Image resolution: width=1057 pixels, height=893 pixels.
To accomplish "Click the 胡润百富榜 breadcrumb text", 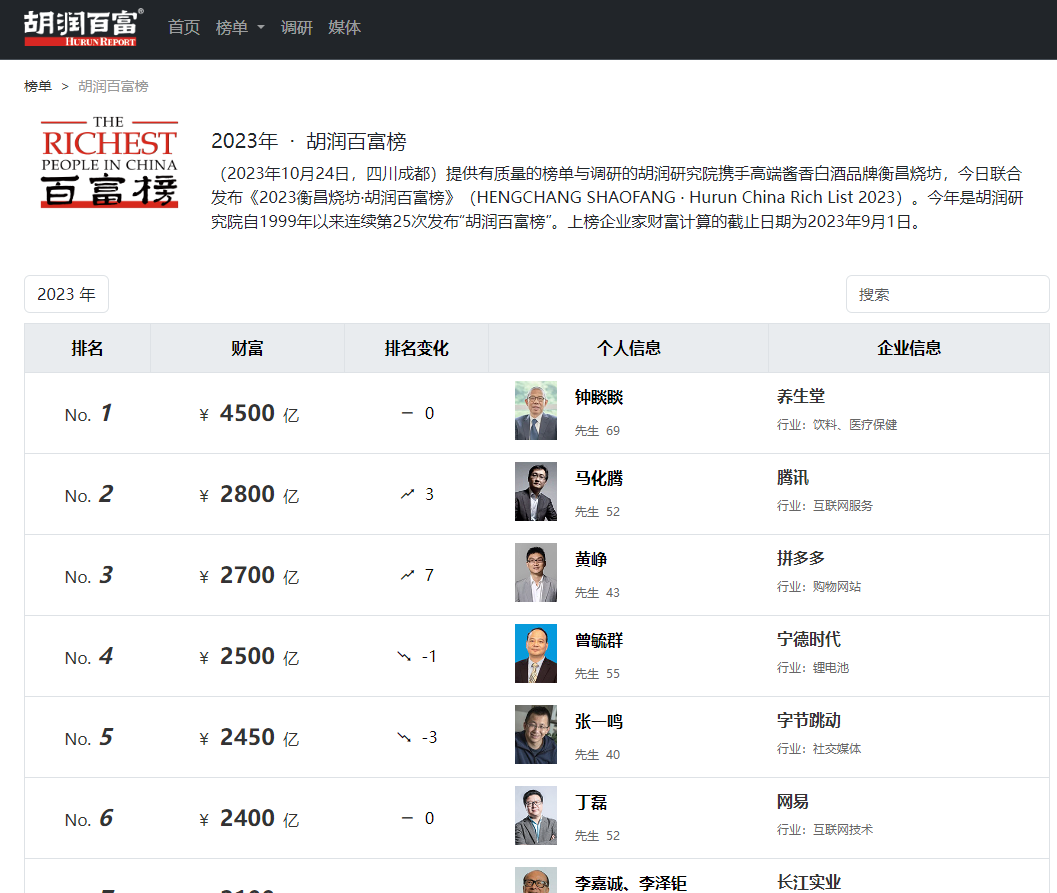I will 113,86.
